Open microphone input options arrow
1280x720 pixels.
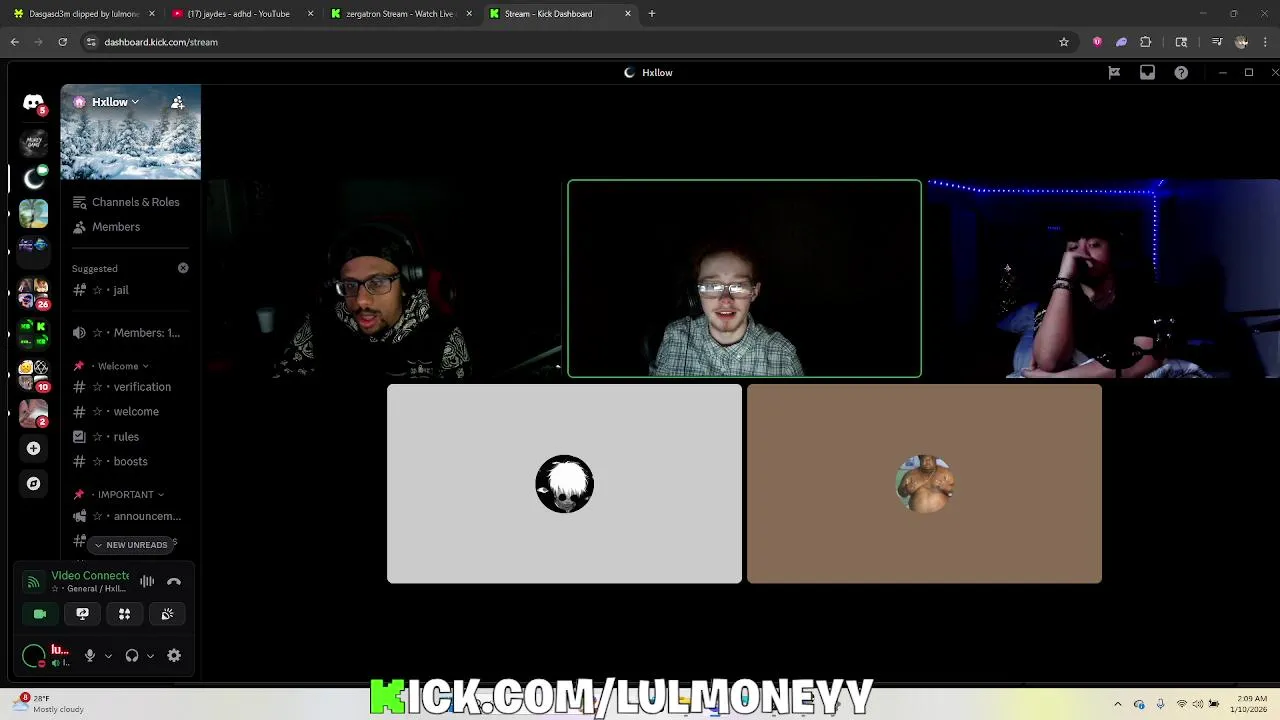(x=108, y=656)
